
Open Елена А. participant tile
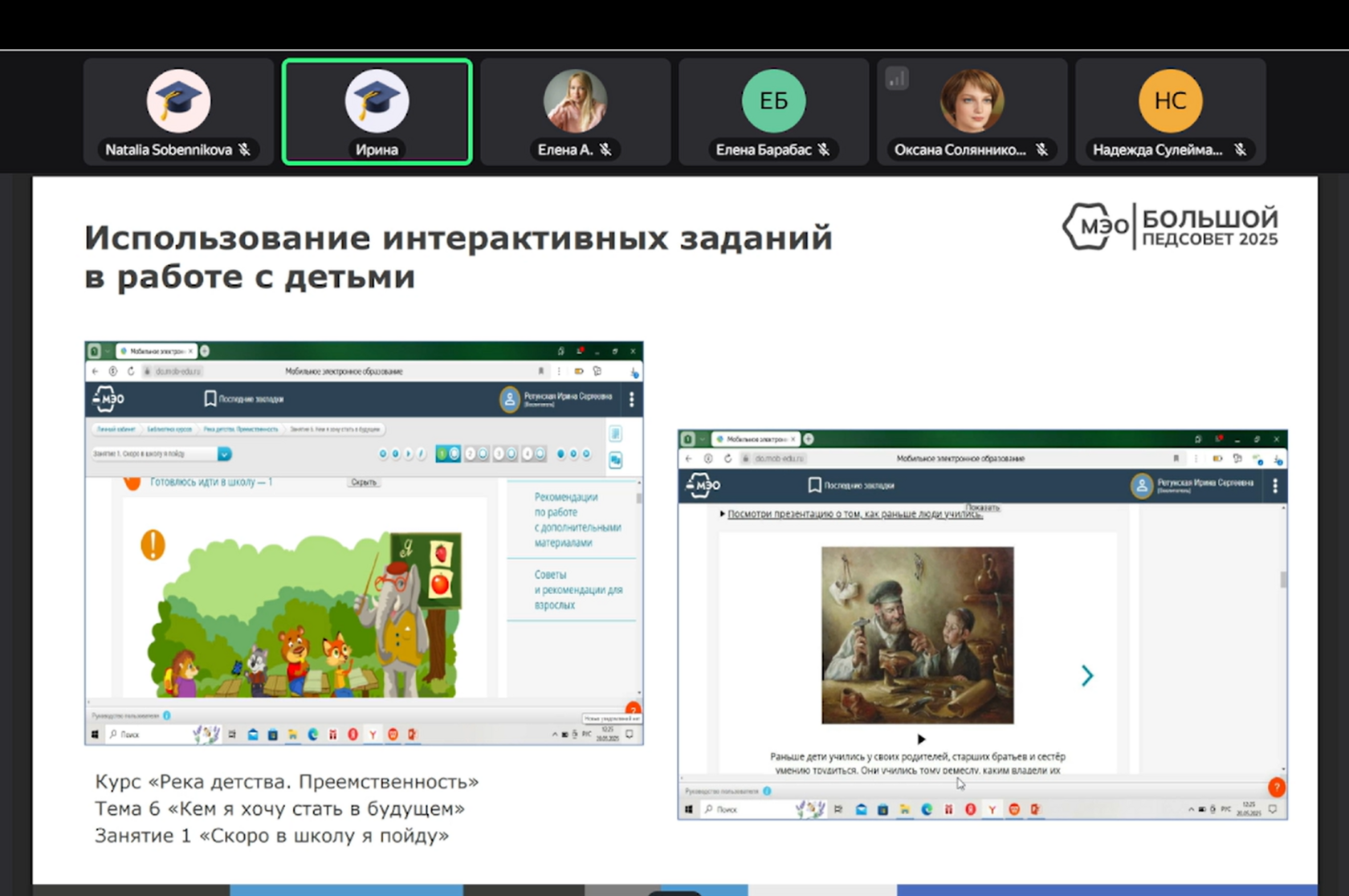575,112
